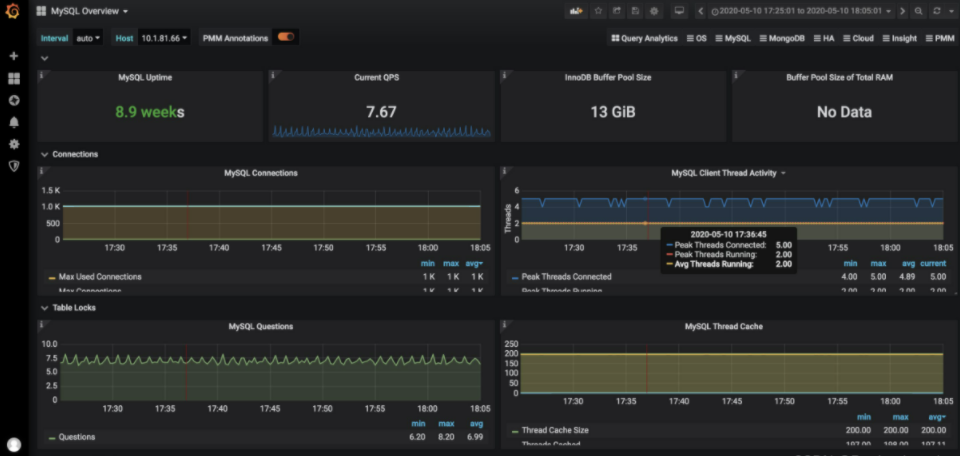Share the dashboard via share icon

click(x=617, y=11)
